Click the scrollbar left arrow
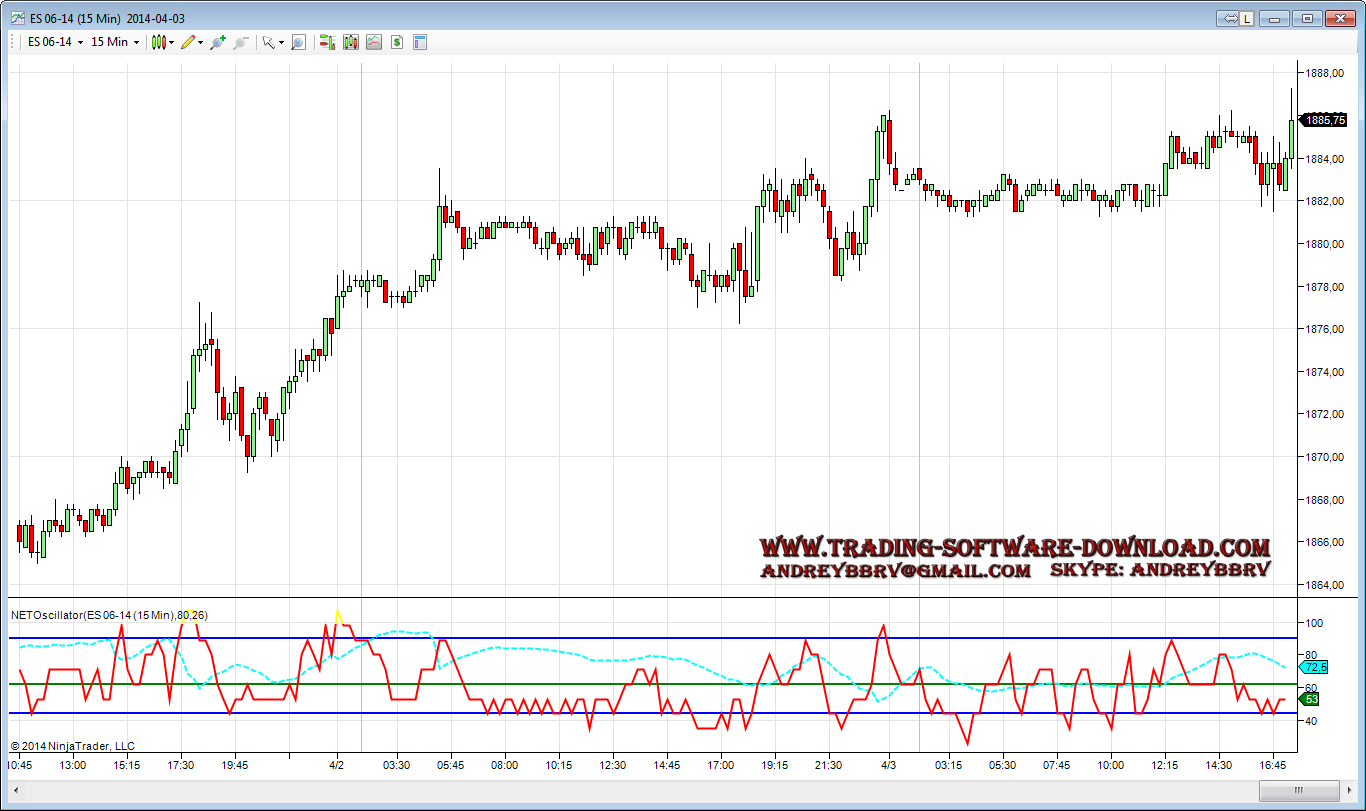This screenshot has width=1366, height=811. tap(15, 791)
